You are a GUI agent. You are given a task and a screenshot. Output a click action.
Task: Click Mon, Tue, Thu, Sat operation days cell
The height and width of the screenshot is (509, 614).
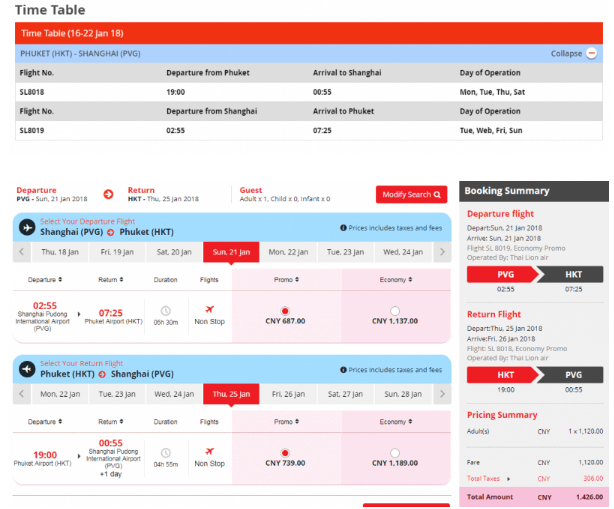coord(492,92)
